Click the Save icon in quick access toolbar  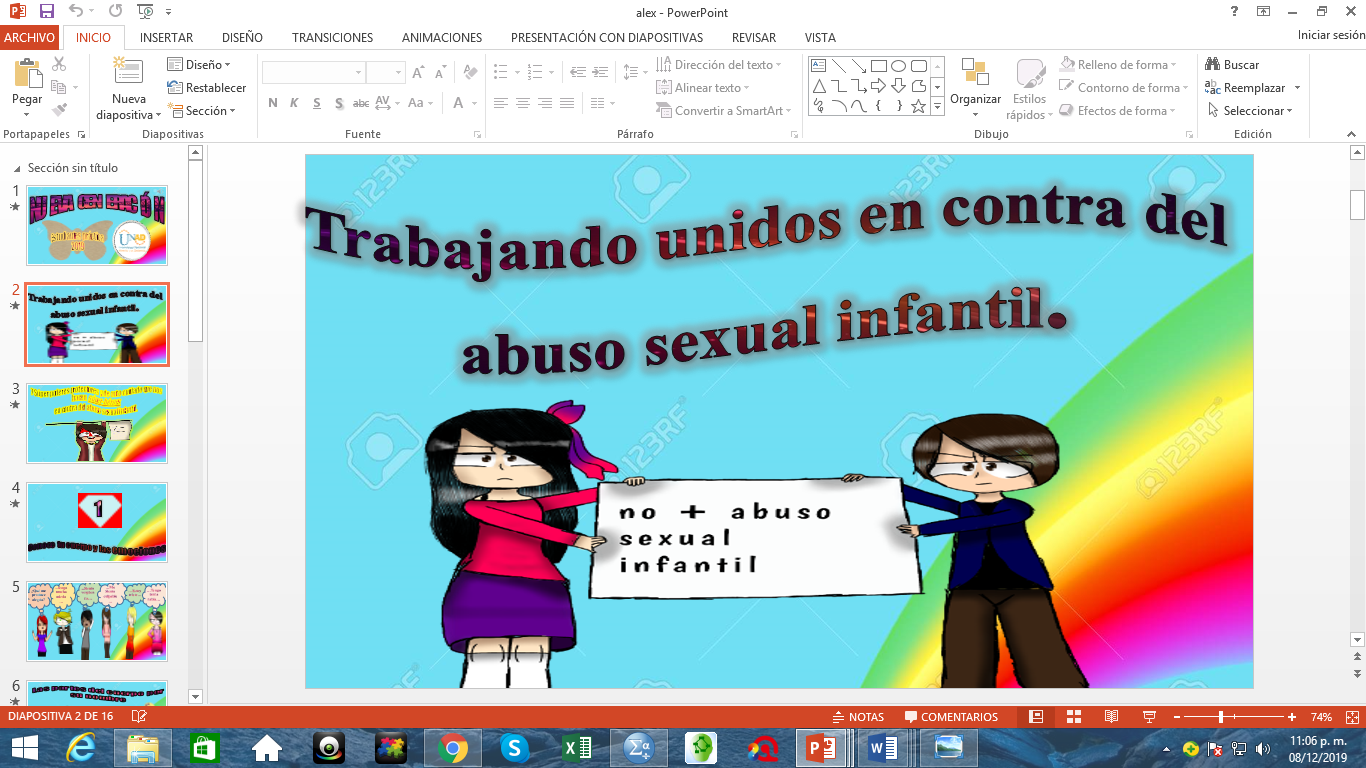click(x=47, y=12)
